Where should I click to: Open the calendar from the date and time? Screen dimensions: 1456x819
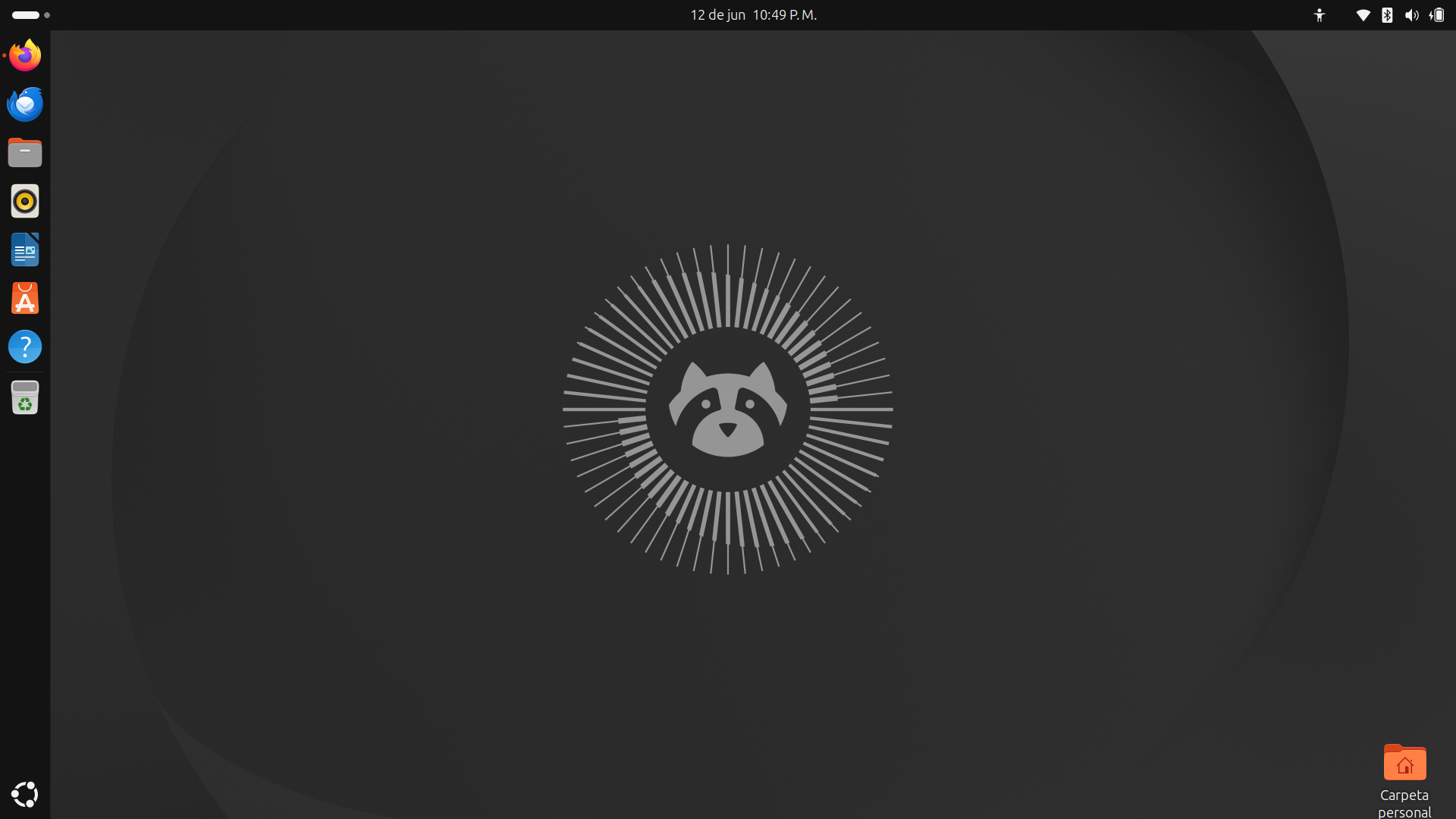[753, 15]
